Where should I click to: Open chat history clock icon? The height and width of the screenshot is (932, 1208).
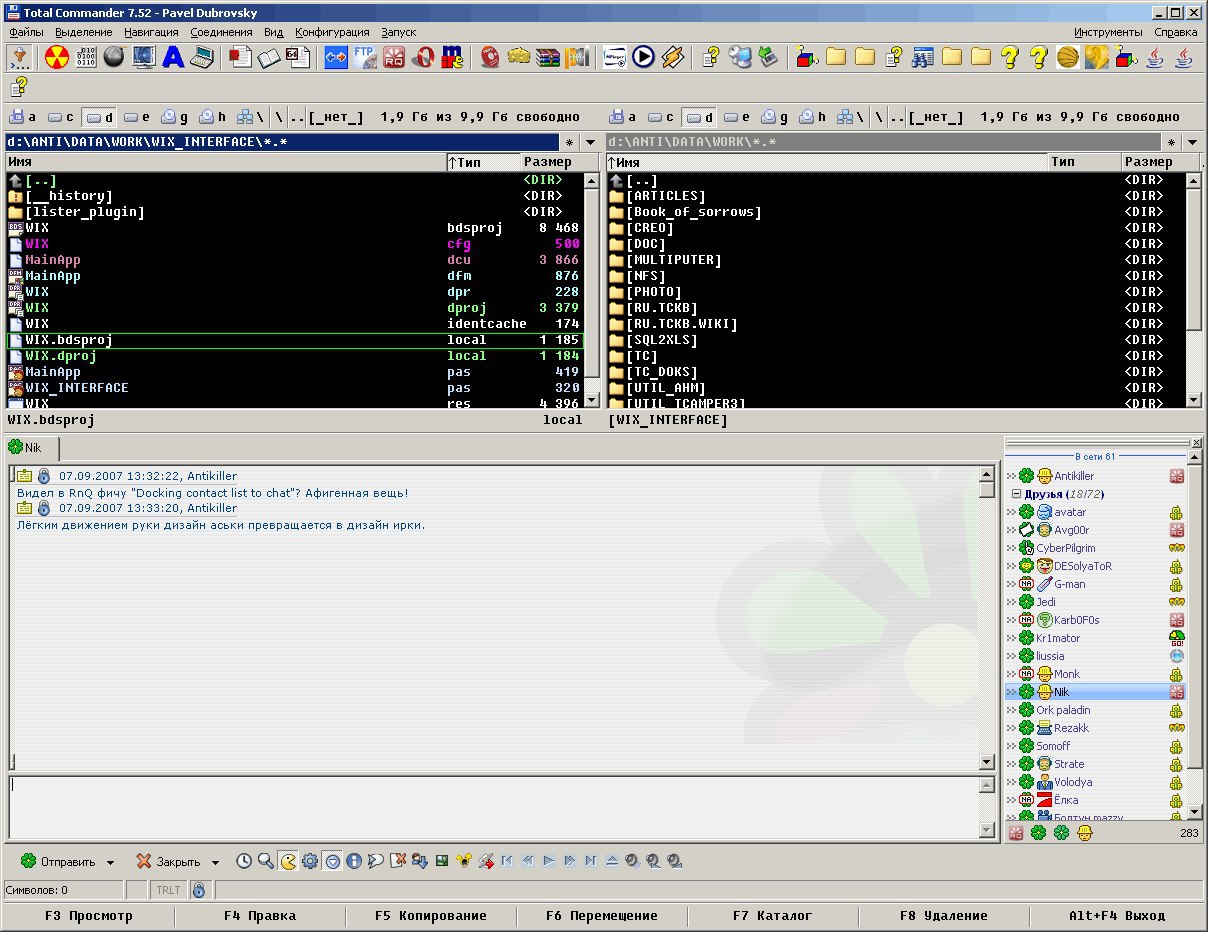(x=244, y=860)
